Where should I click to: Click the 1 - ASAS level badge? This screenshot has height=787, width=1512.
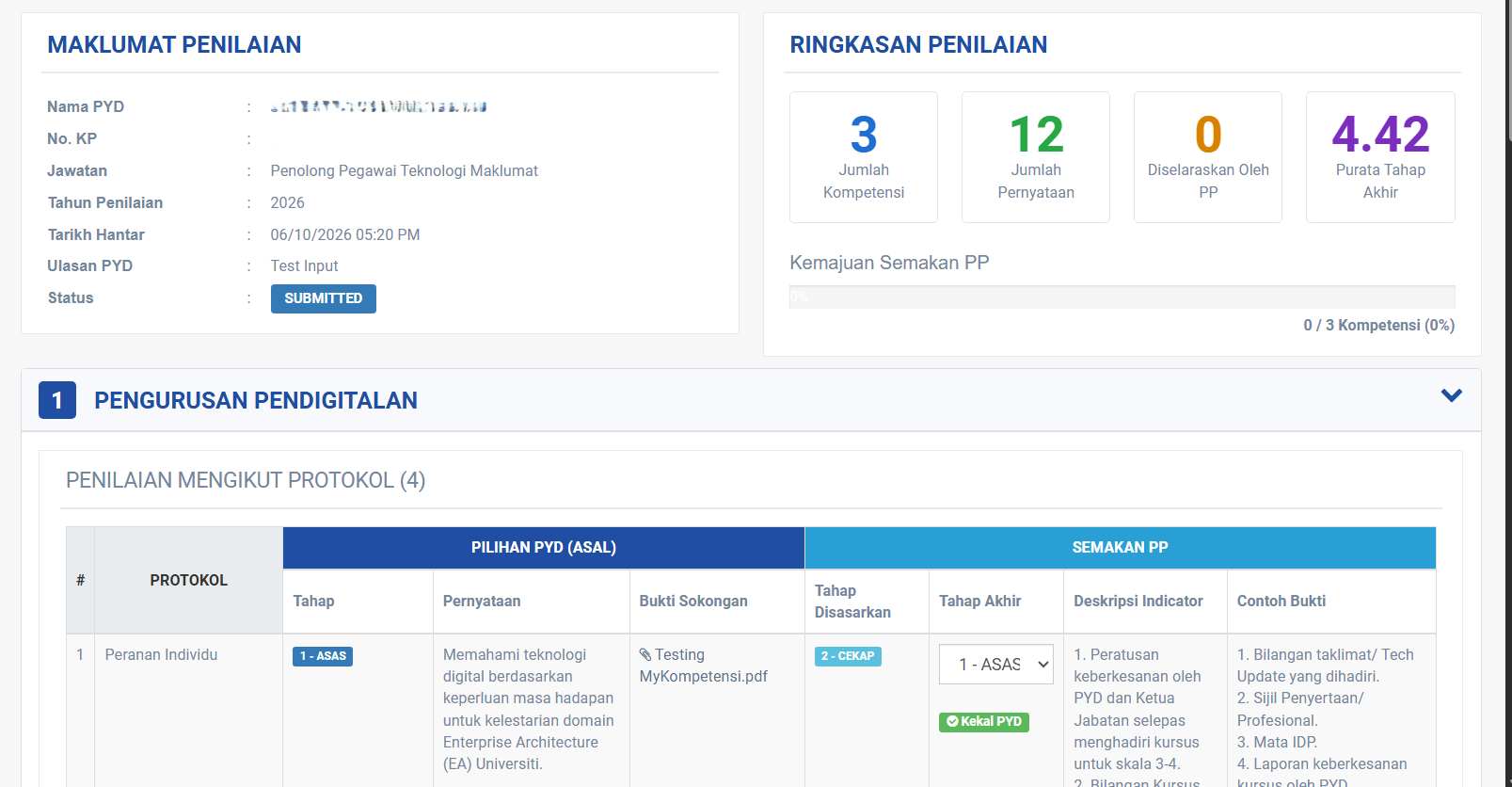[323, 656]
